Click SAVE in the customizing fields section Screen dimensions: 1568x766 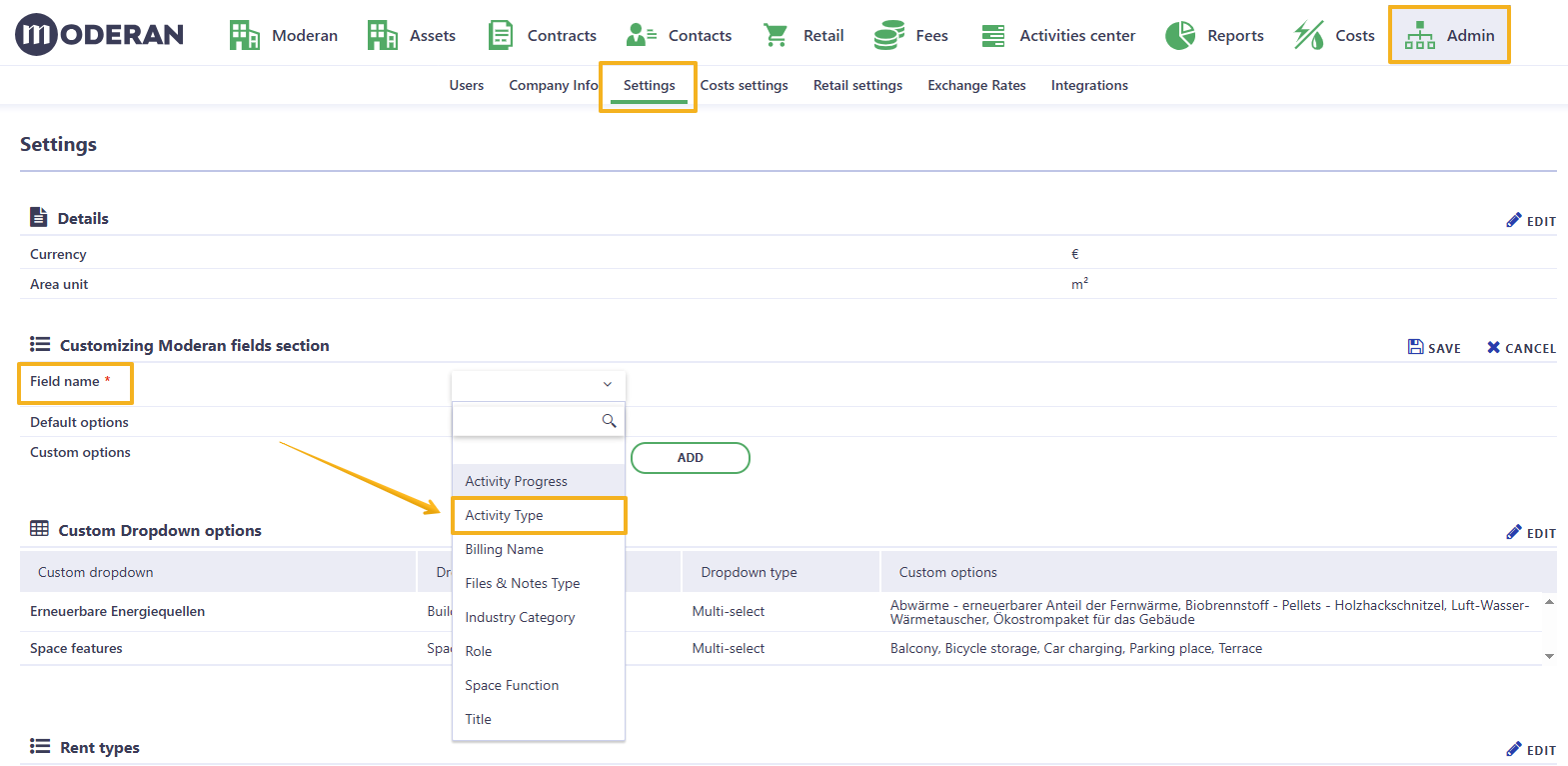point(1434,348)
